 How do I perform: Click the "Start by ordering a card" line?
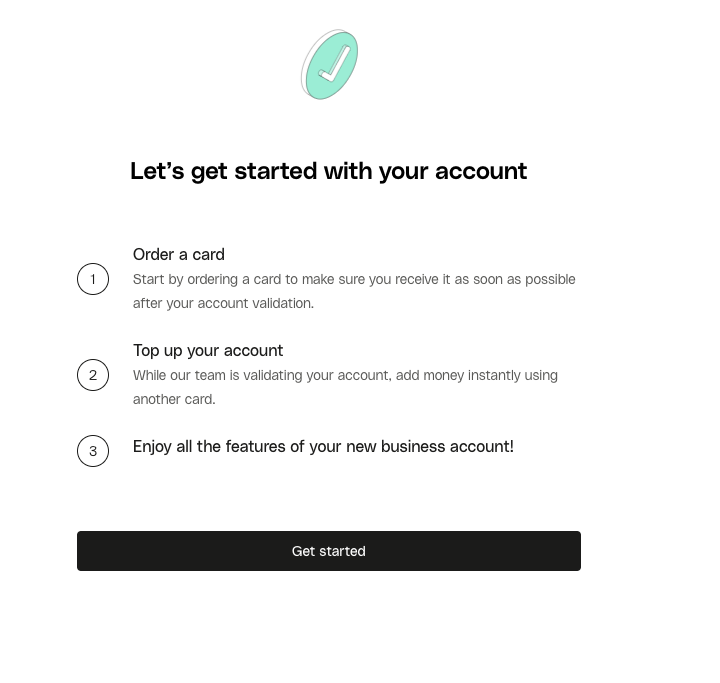[x=354, y=280]
